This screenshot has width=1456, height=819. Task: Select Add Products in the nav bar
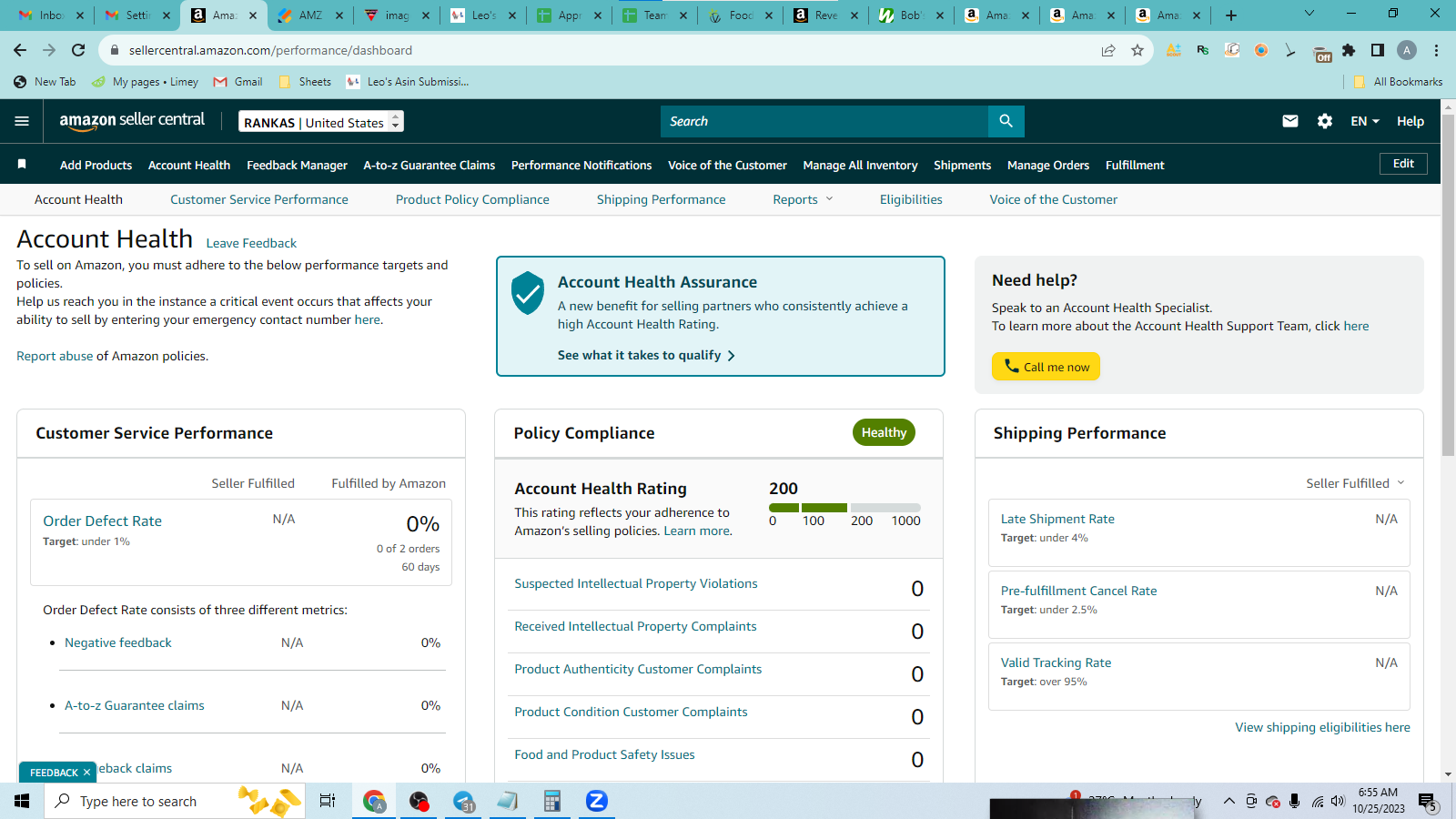(96, 165)
